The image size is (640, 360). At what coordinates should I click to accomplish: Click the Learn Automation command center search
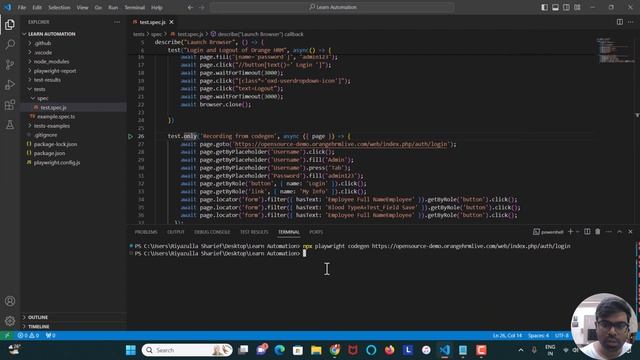pos(332,7)
